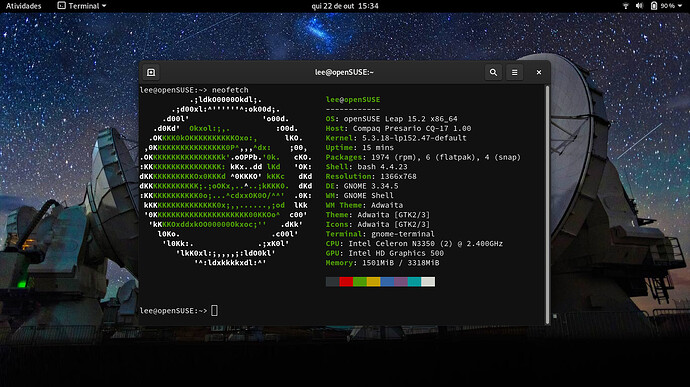Click the text 'Compaq Presario CQ-17 1.00'
This screenshot has width=690, height=387.
(412, 129)
